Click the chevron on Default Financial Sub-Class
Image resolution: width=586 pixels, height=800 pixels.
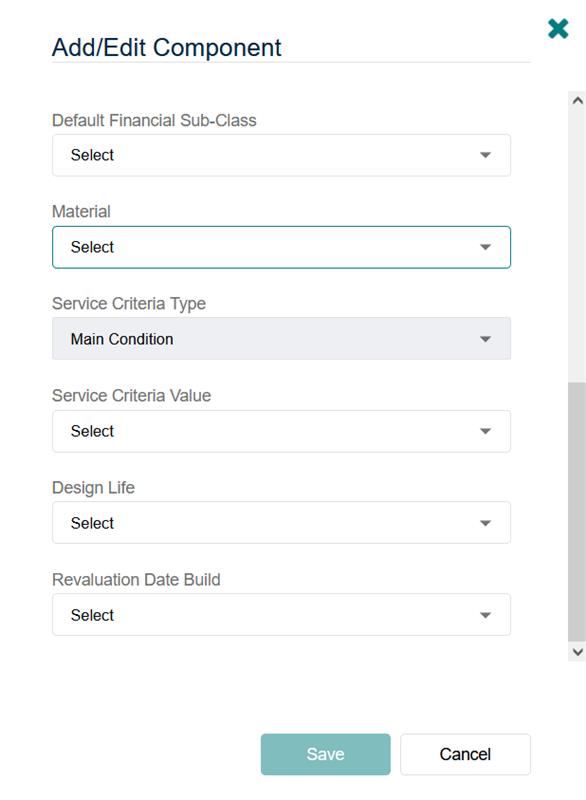click(x=486, y=155)
